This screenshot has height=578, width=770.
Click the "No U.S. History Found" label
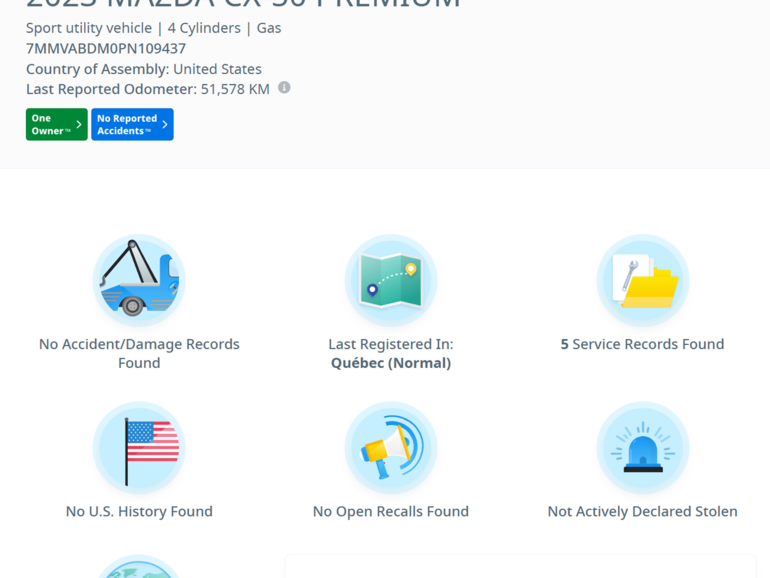(139, 511)
